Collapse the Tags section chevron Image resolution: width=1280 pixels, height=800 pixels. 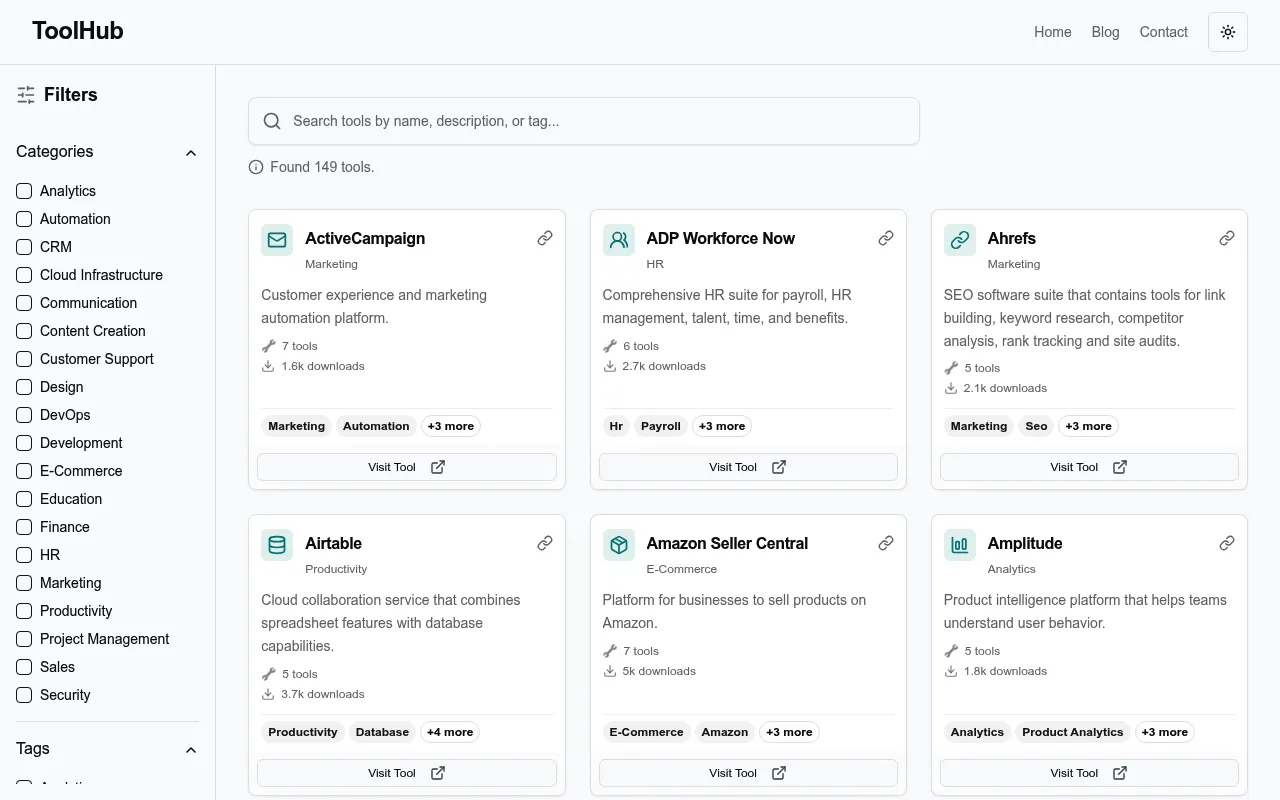[x=191, y=750]
